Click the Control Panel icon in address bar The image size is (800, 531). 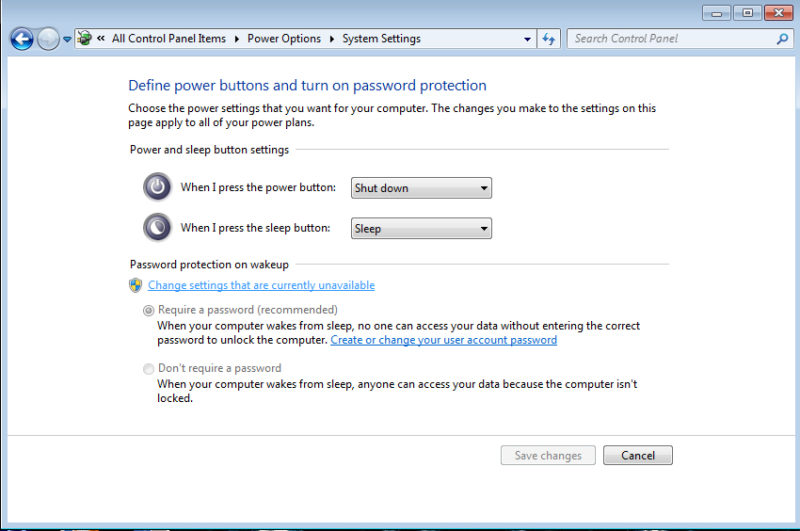pos(85,39)
